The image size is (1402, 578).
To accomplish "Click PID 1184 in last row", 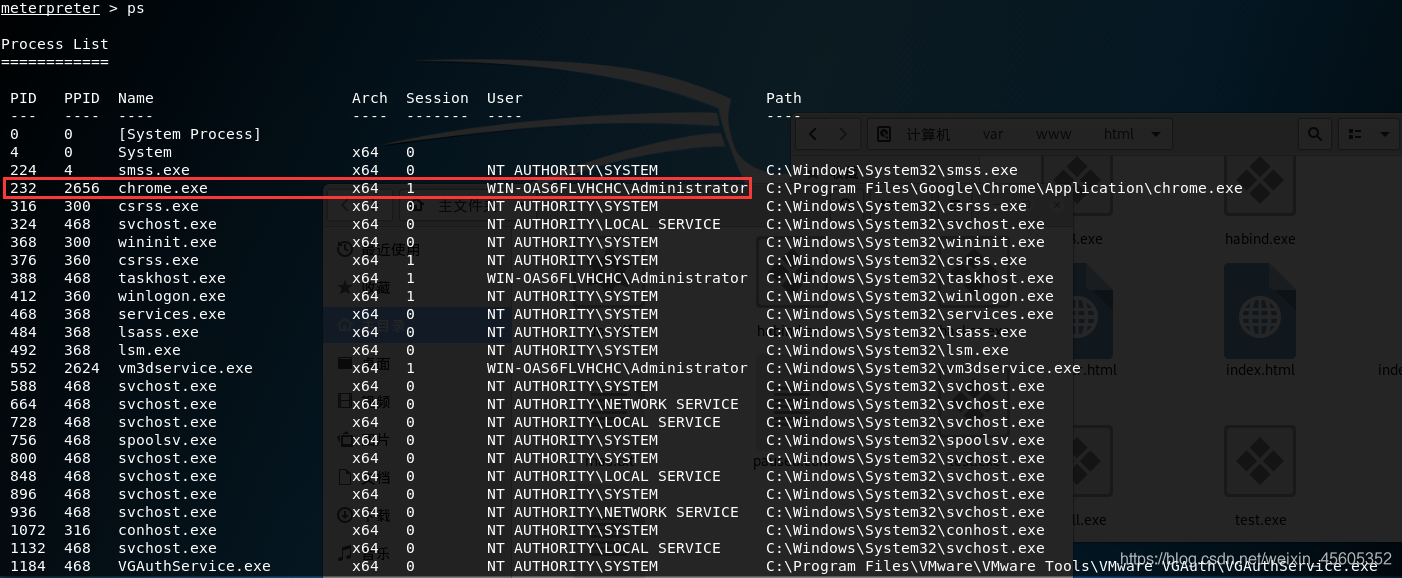I will pos(28,566).
